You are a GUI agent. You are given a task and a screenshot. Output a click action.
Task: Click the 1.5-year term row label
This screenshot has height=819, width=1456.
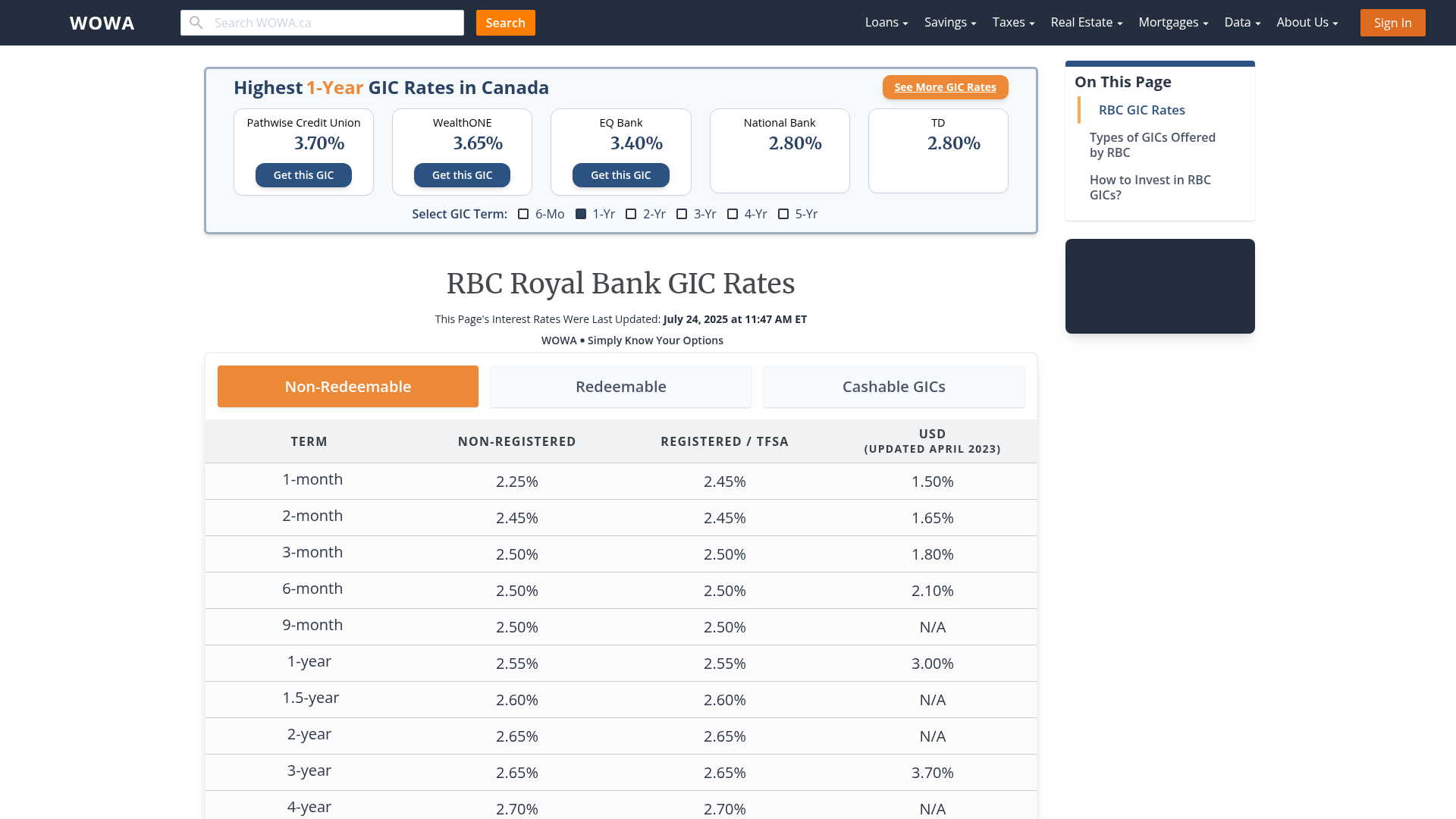[x=311, y=698]
